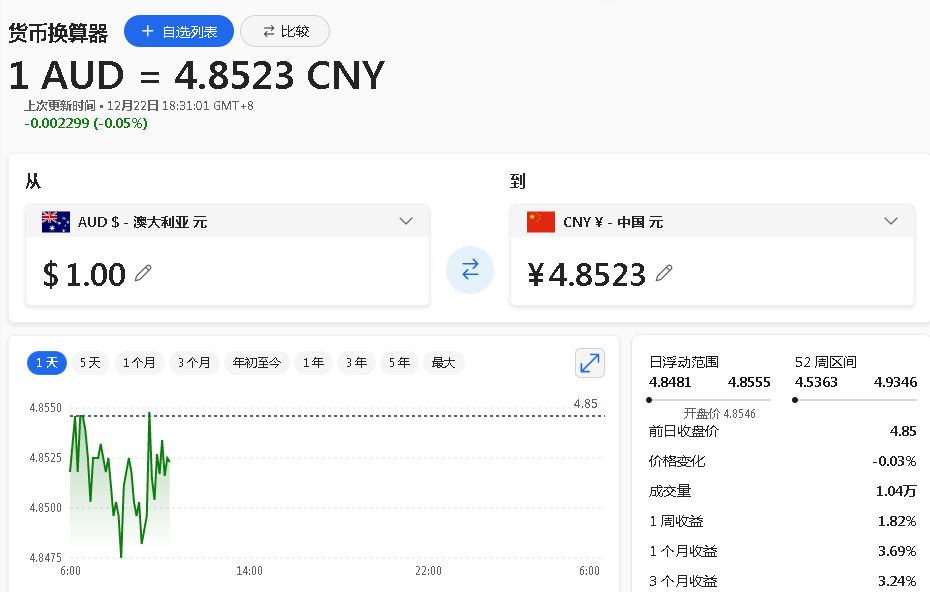Open the CNY target currency dropdown

[890, 221]
